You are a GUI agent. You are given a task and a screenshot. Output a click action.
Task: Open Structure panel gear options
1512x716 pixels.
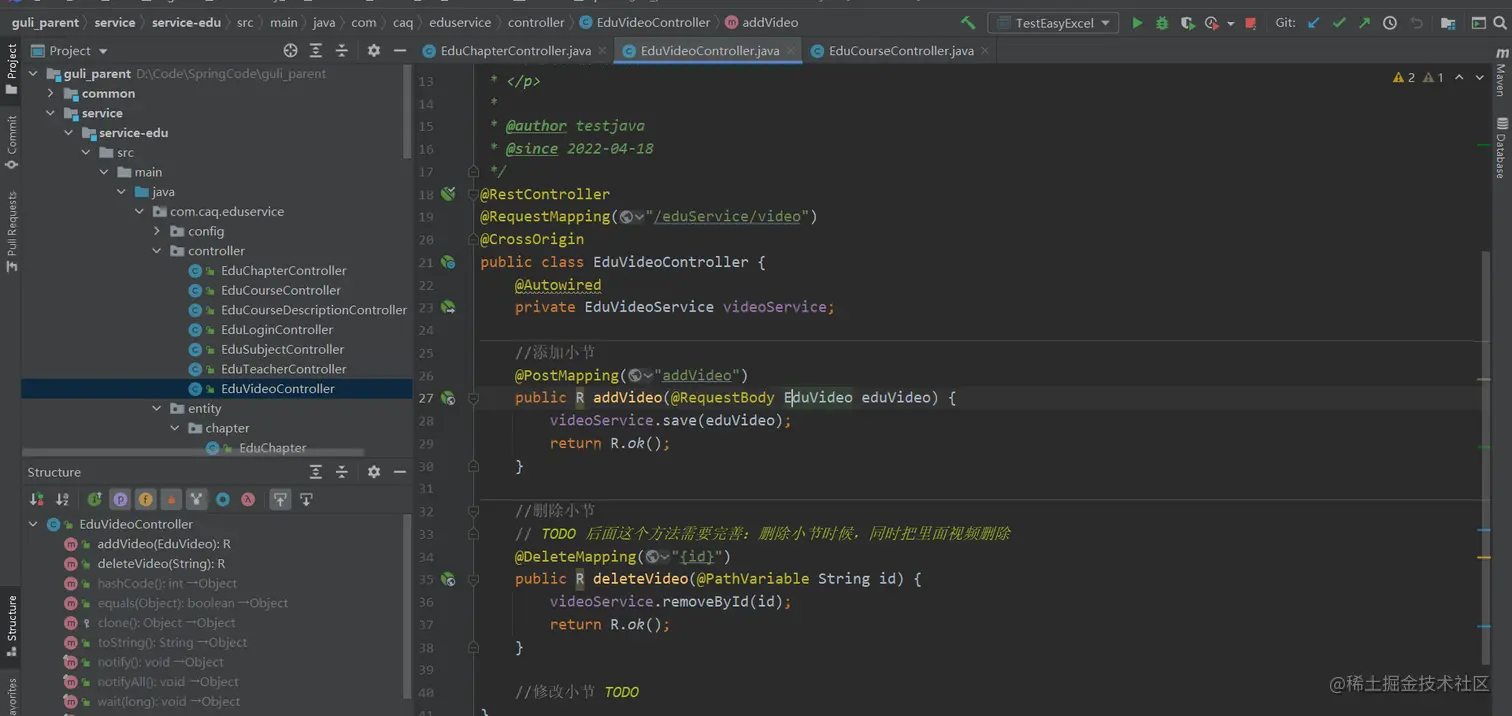point(374,472)
